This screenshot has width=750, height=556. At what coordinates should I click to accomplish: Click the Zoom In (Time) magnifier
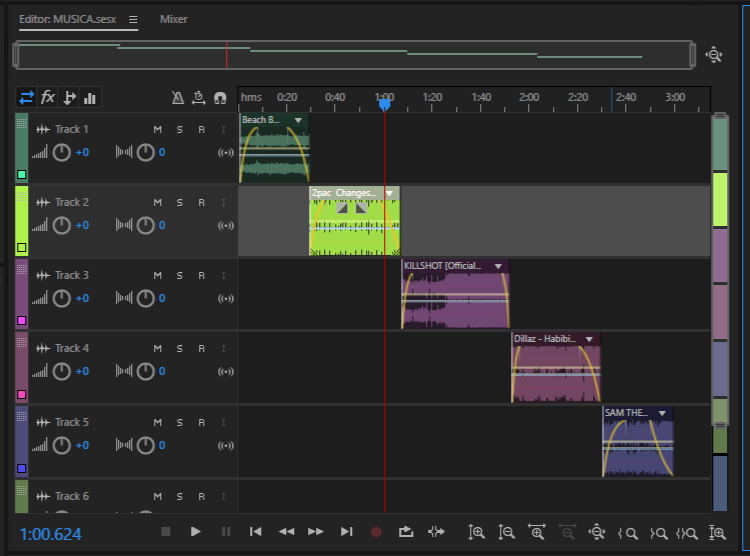pos(477,532)
